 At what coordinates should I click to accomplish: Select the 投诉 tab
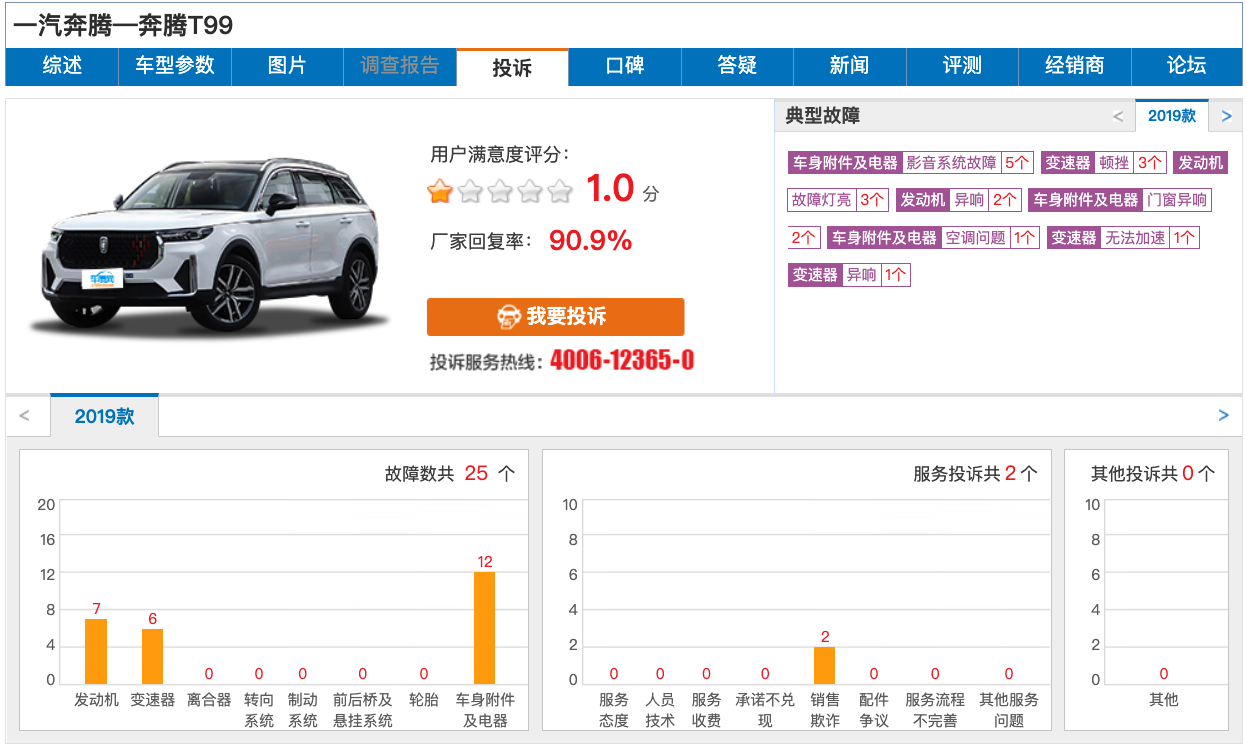click(512, 67)
